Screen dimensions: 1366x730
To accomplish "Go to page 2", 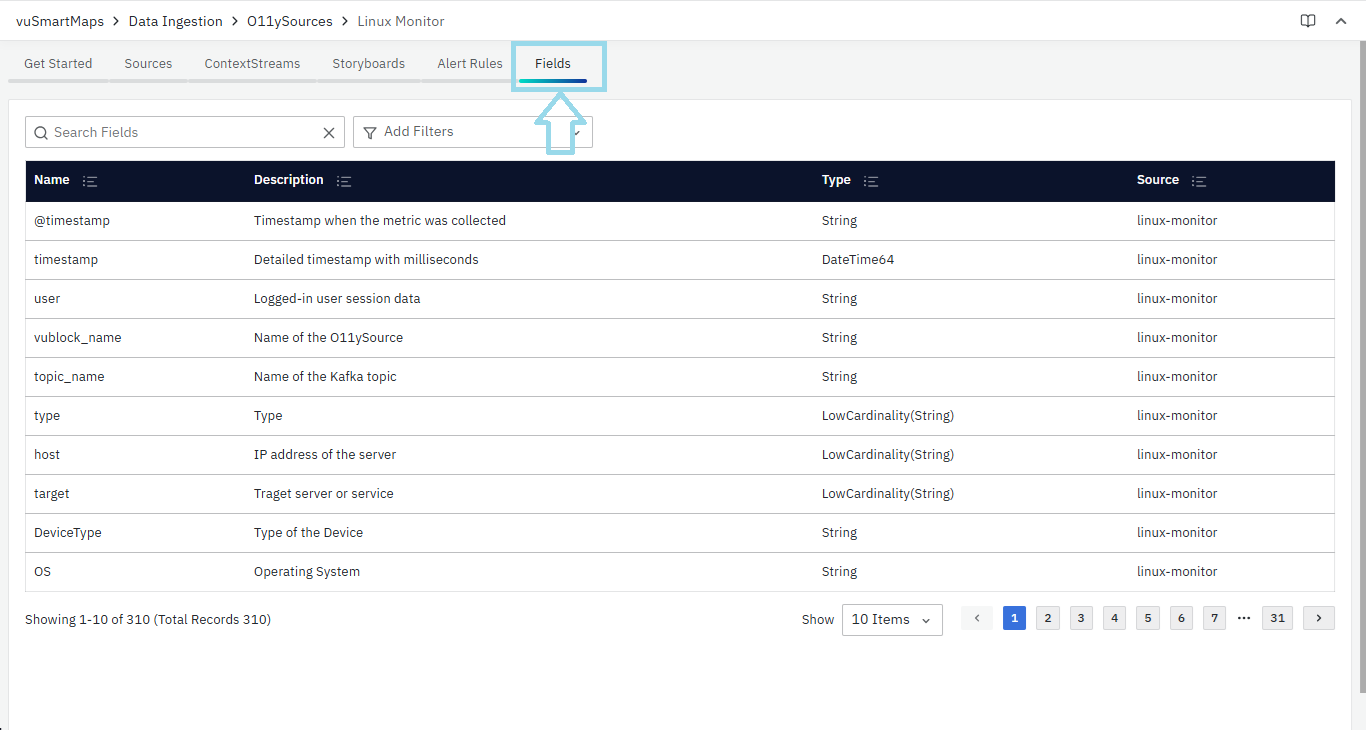I will click(1047, 618).
